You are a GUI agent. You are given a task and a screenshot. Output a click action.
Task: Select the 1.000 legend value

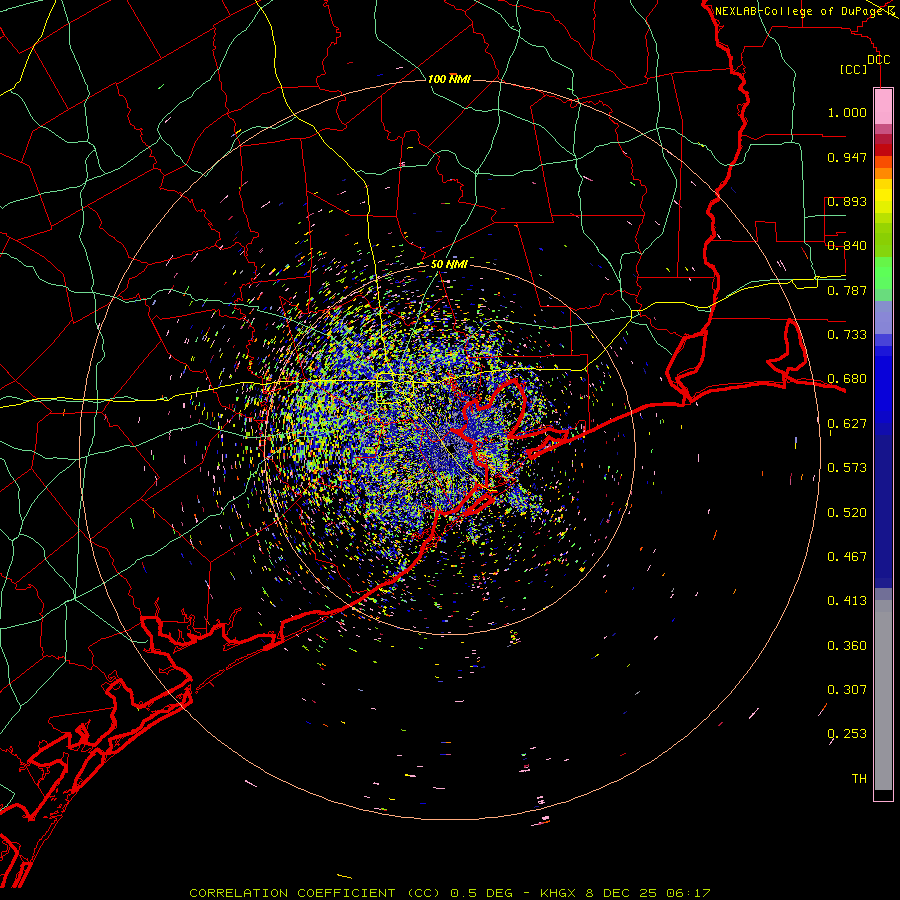[847, 112]
